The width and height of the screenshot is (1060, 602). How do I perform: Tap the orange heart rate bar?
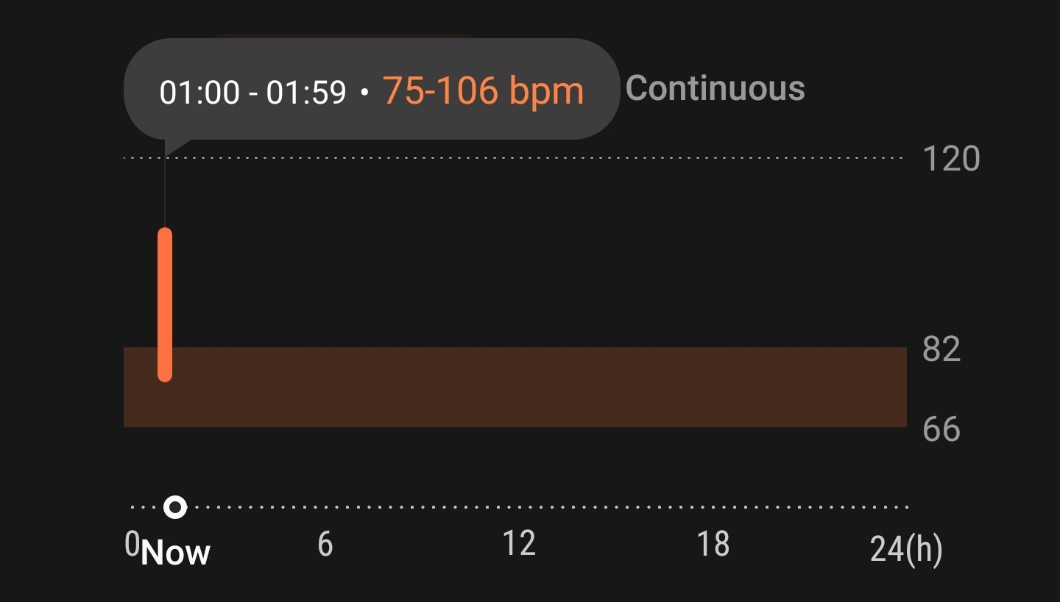[165, 304]
